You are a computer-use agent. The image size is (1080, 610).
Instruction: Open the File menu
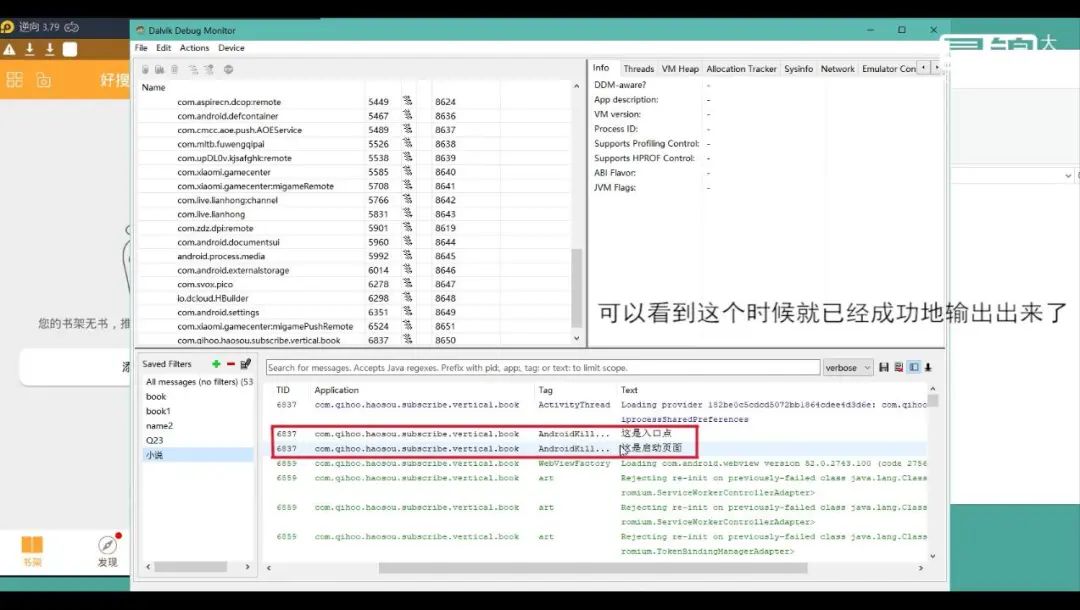pyautogui.click(x=141, y=48)
